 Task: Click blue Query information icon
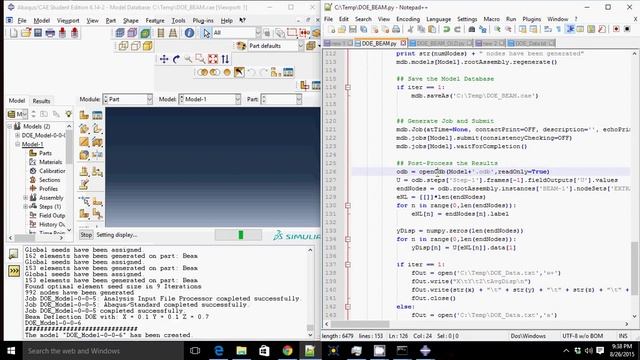189,33
